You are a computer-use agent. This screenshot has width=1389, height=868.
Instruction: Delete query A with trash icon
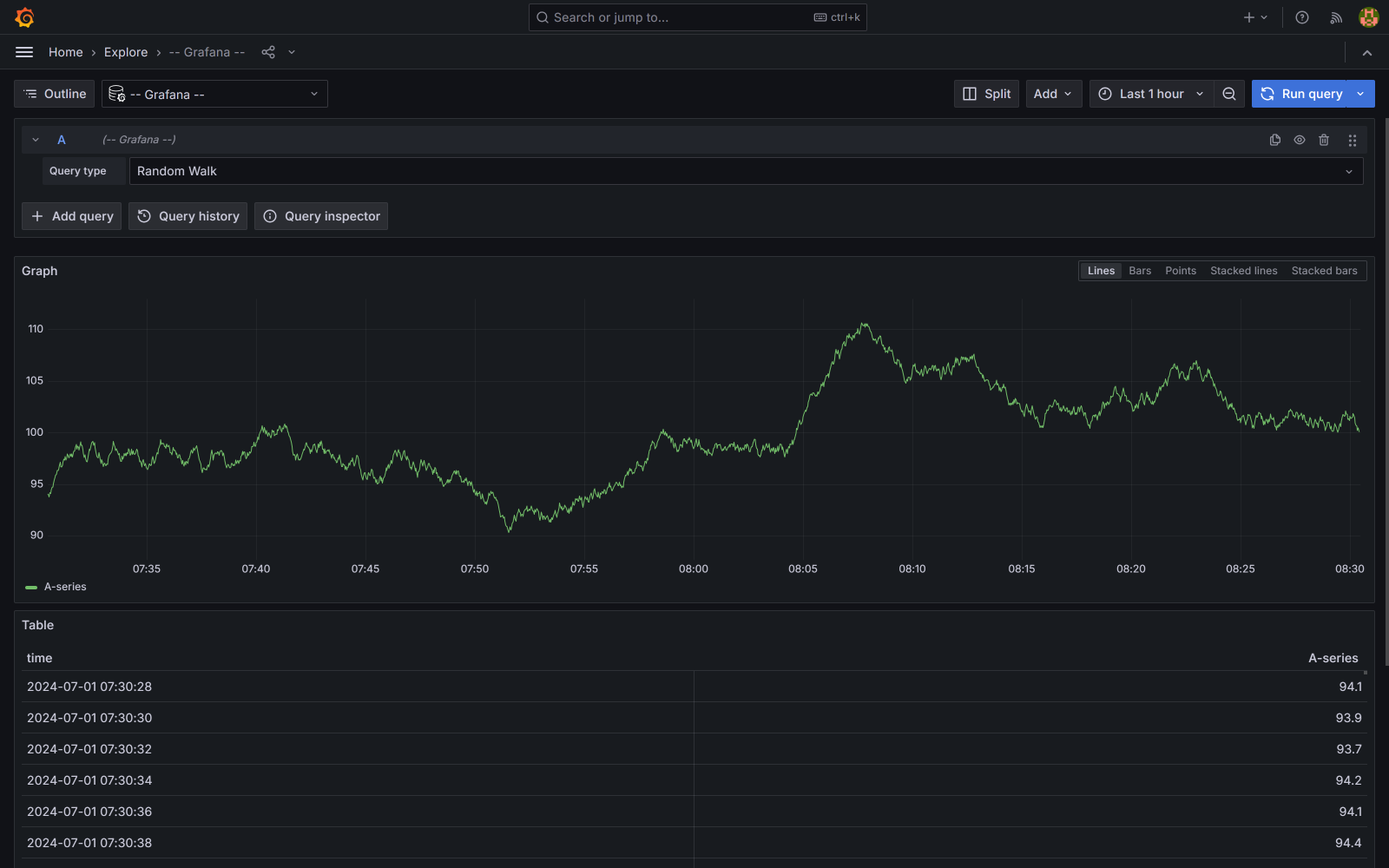coord(1324,140)
